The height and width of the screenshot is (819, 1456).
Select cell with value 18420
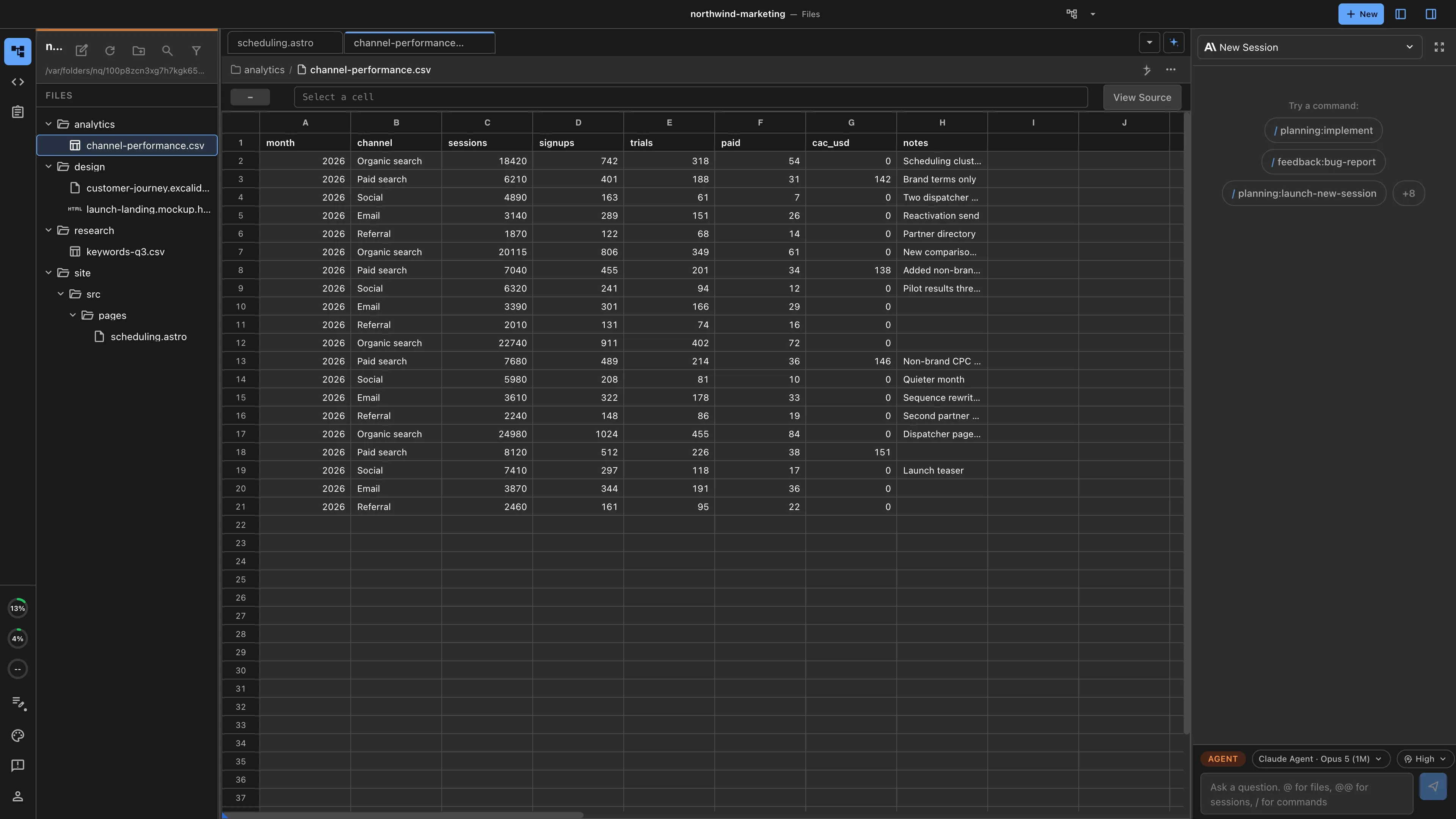click(487, 161)
